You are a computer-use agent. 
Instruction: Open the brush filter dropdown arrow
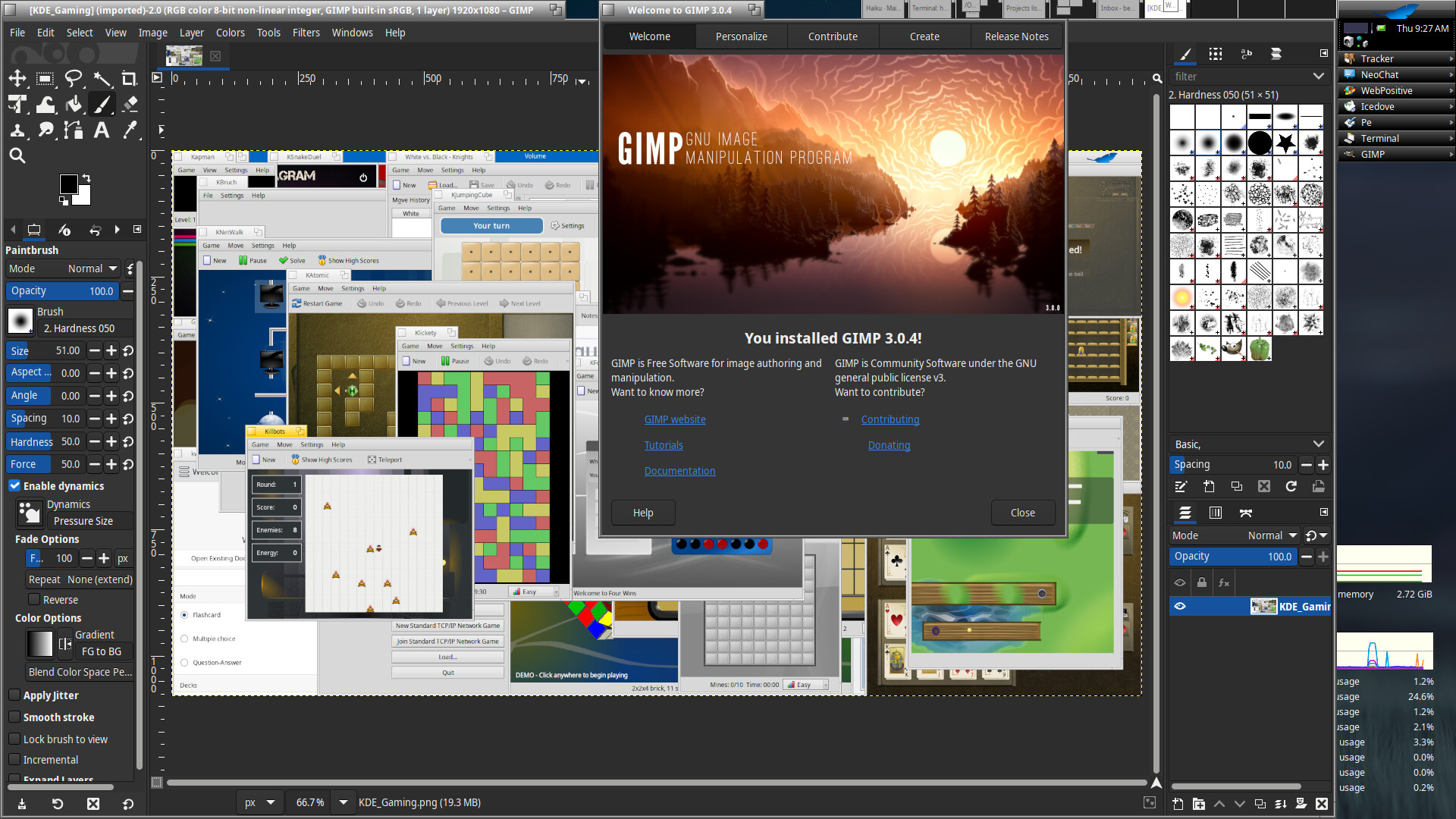coord(1318,76)
